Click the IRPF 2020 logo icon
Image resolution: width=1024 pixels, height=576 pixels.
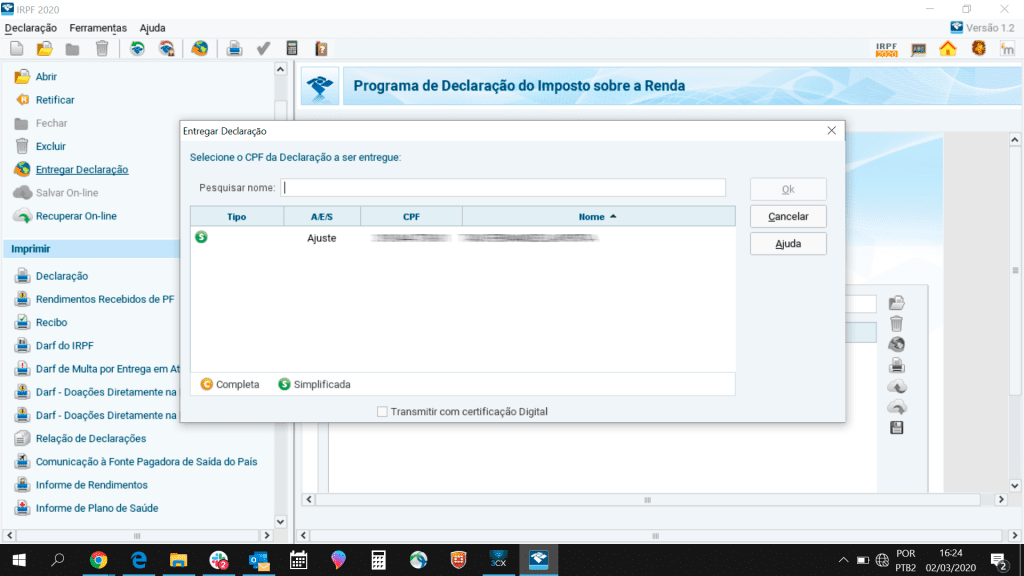(886, 49)
